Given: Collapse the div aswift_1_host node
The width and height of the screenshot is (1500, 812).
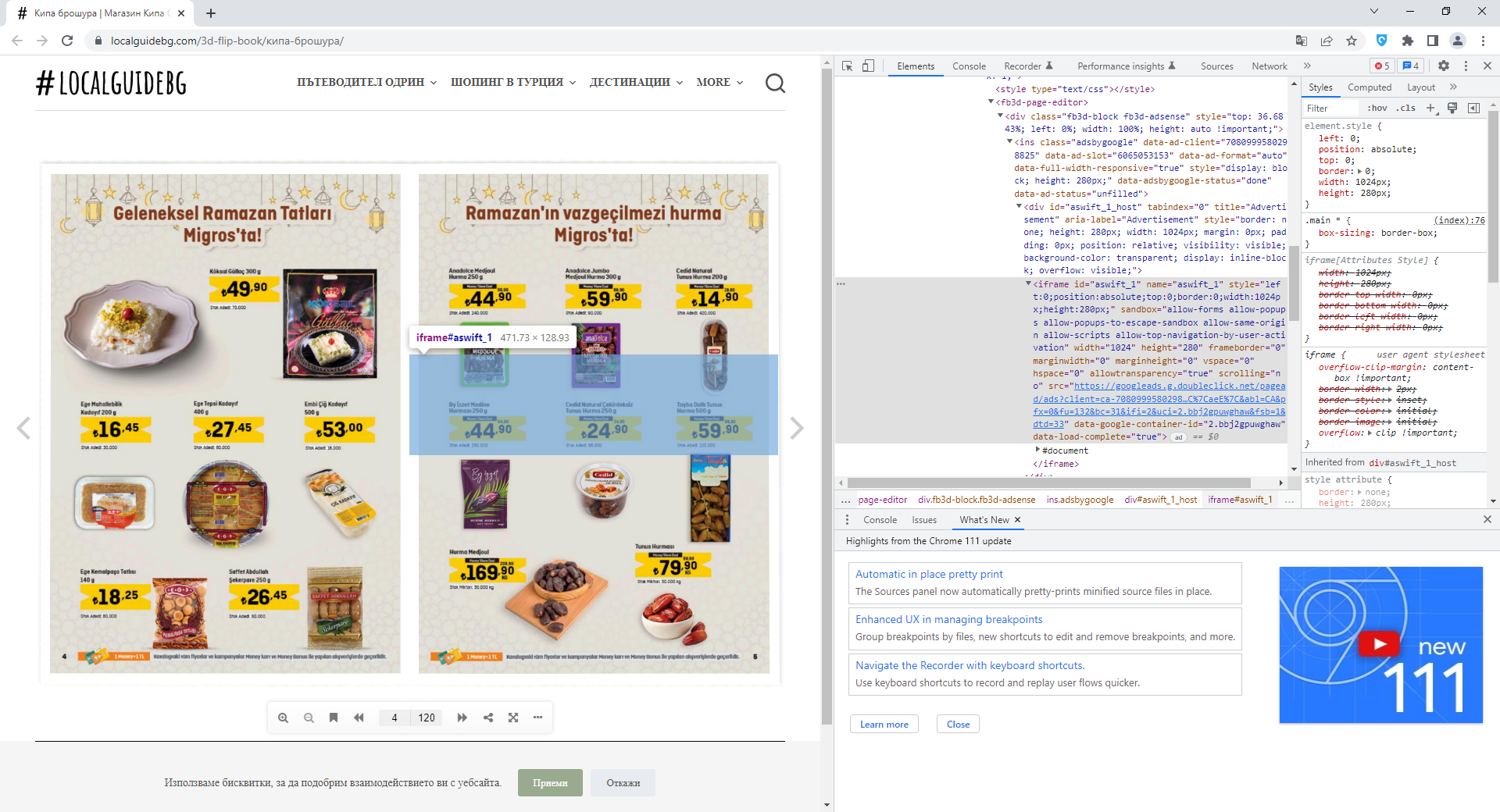Looking at the screenshot, I should 1019,206.
